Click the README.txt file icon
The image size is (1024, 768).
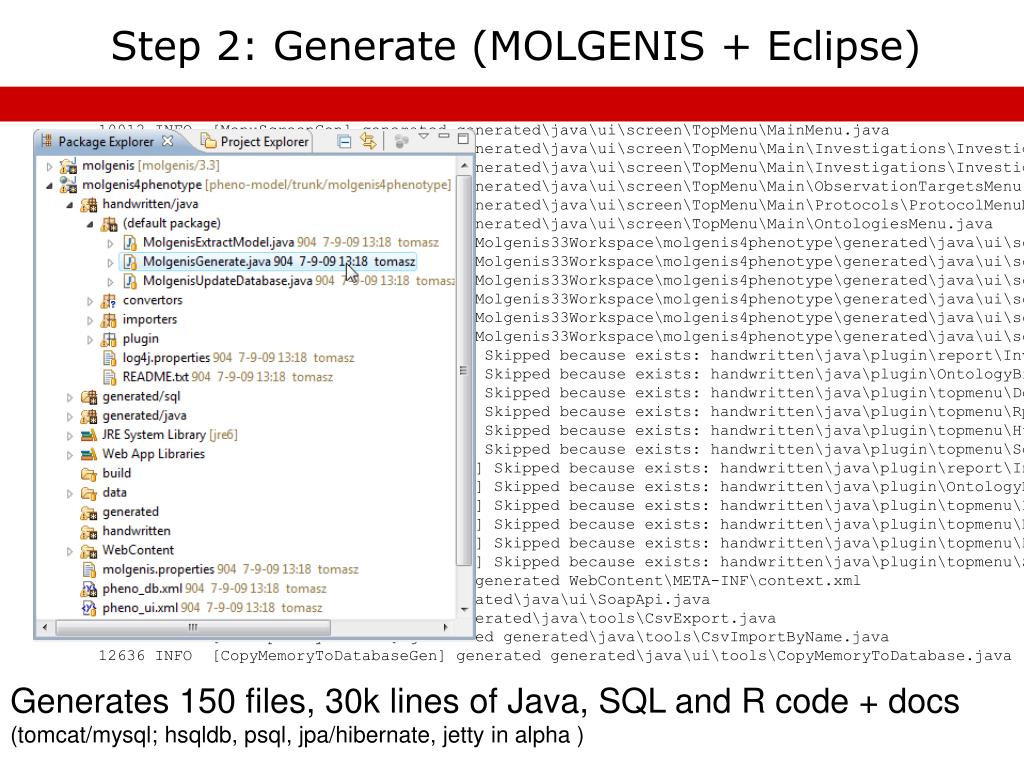(x=110, y=377)
